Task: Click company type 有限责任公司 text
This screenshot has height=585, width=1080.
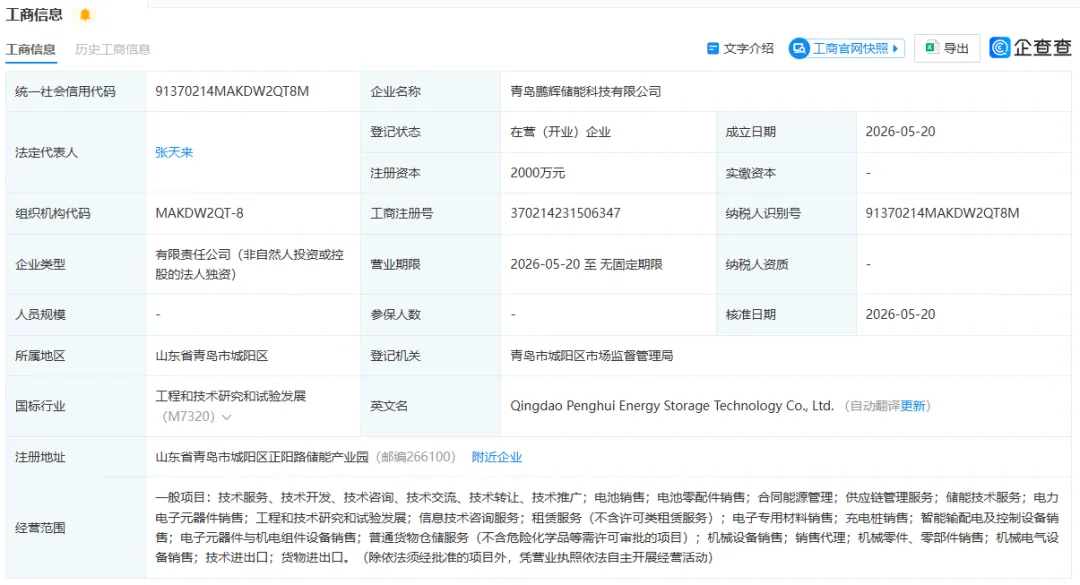Action: 249,264
